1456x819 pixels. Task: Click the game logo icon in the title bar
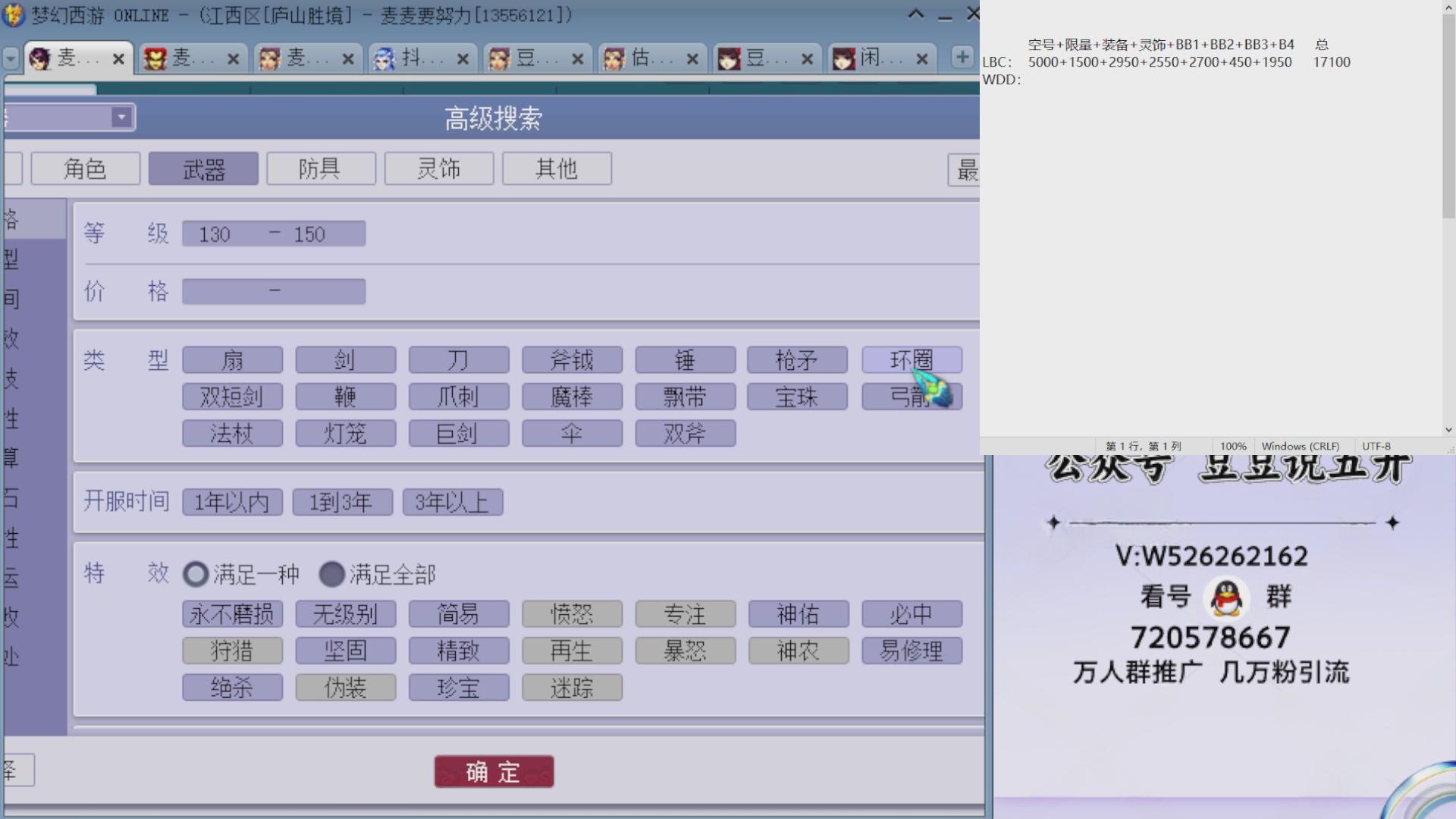[13, 14]
